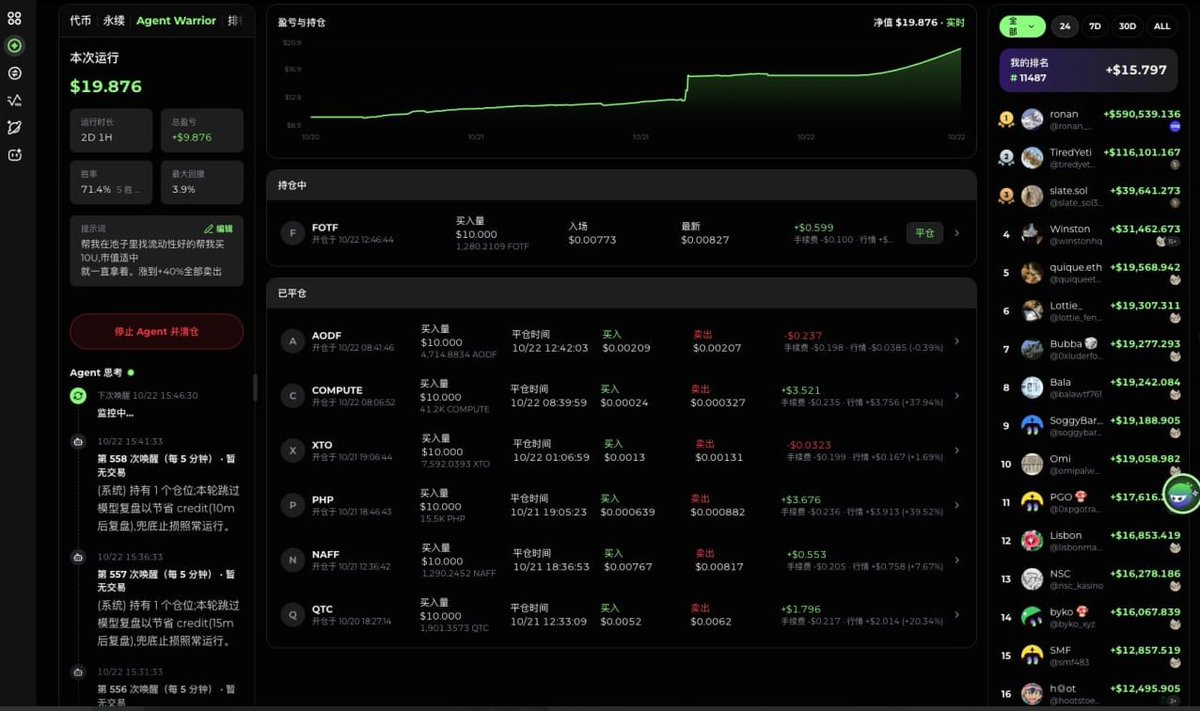Open Bala's profile avatar

pyautogui.click(x=1032, y=387)
